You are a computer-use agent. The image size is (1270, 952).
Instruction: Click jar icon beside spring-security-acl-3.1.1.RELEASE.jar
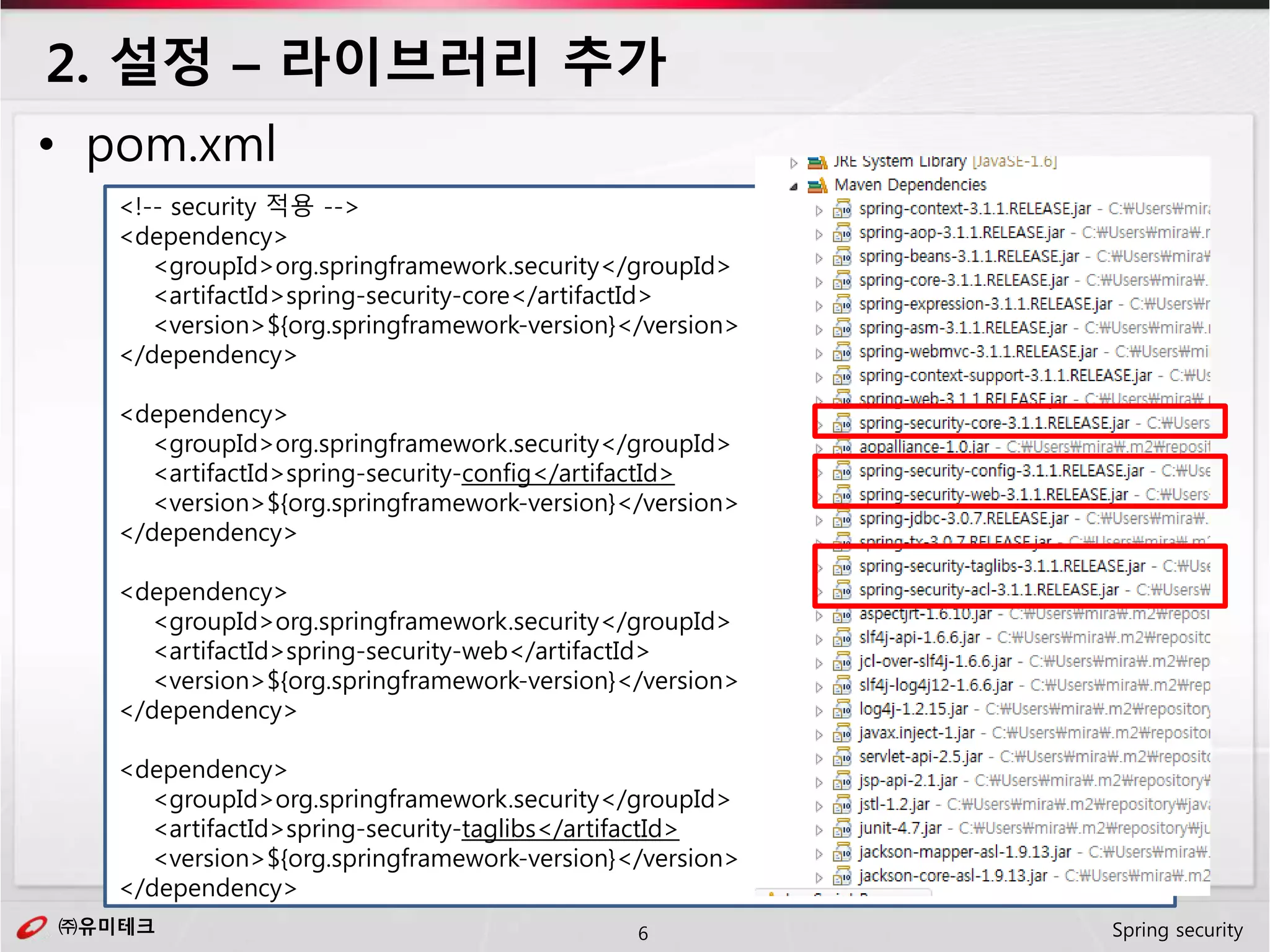coord(842,590)
